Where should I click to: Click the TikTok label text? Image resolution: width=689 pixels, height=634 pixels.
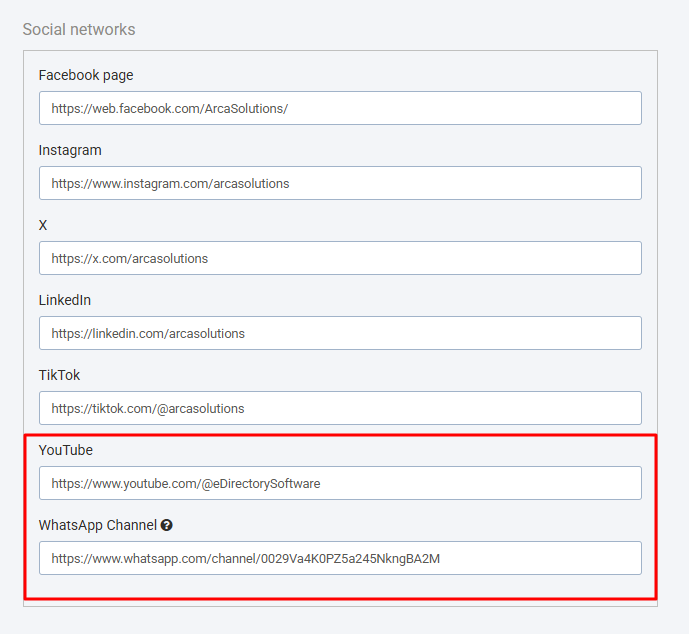click(x=59, y=375)
